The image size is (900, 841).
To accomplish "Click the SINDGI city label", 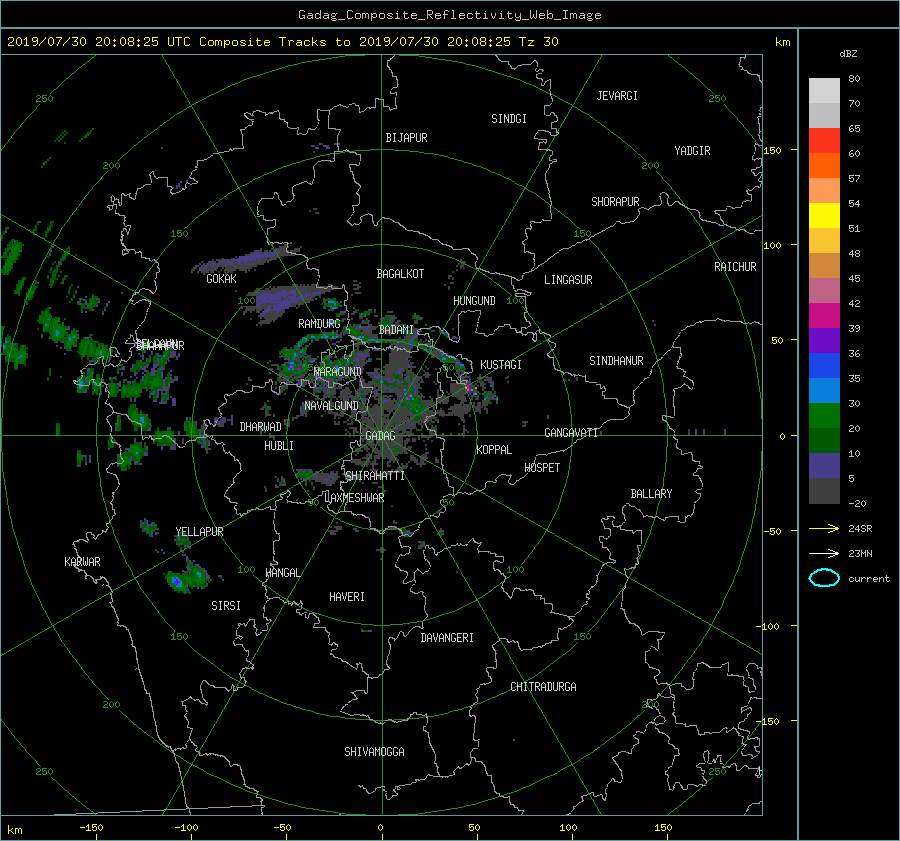I will pos(509,119).
